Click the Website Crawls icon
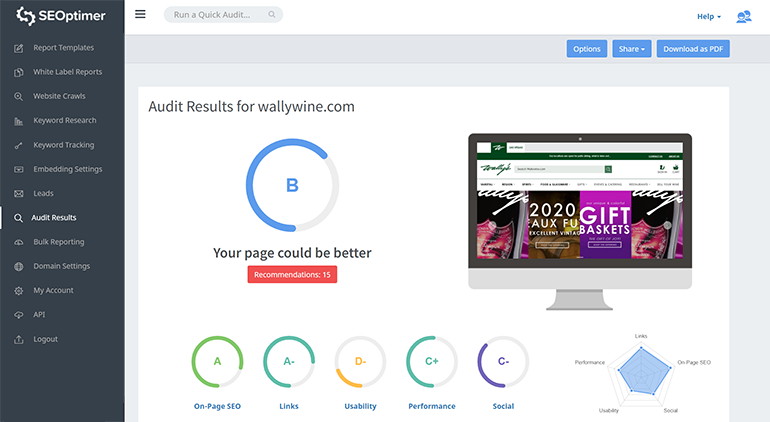770x422 pixels. tap(18, 97)
